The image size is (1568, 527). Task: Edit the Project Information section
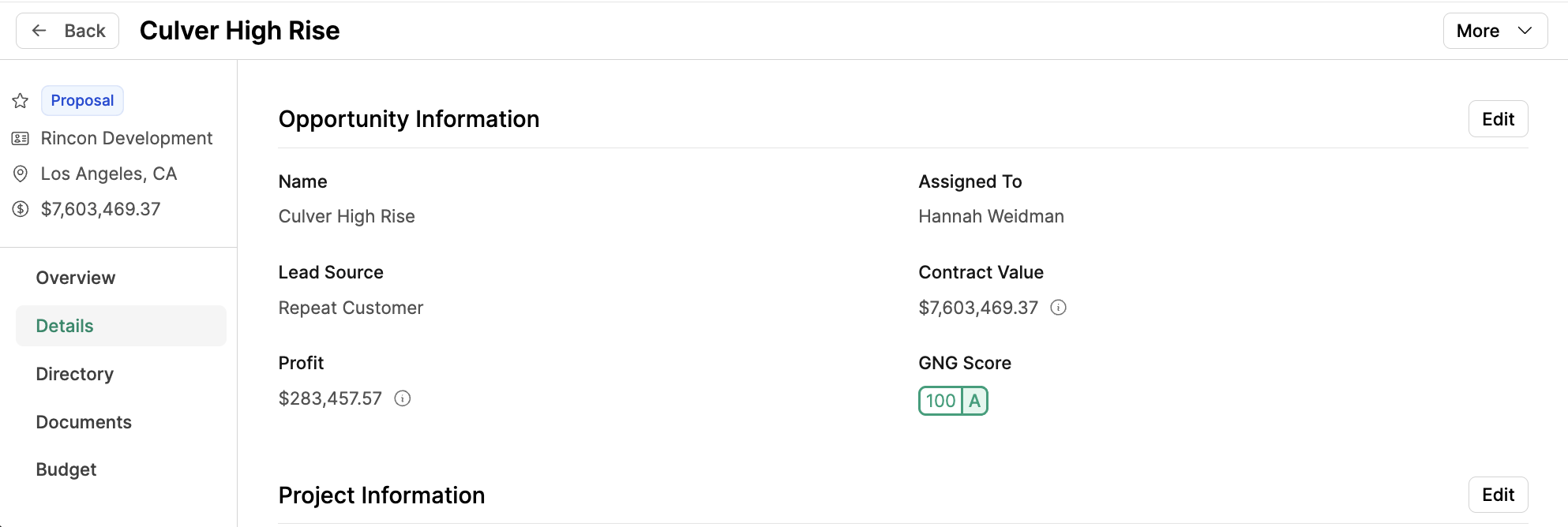[x=1498, y=495]
